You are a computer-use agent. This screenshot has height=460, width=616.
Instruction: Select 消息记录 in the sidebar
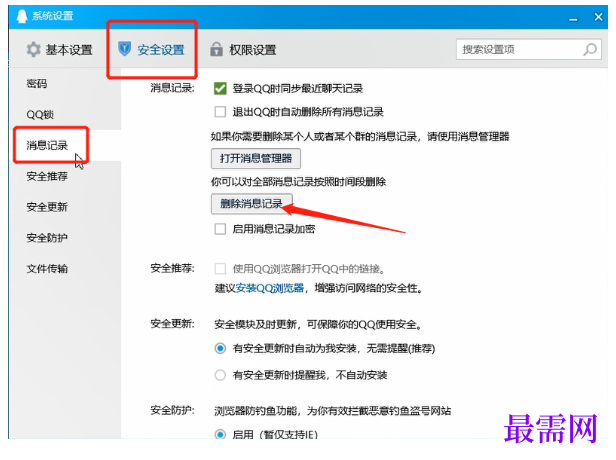coord(47,145)
